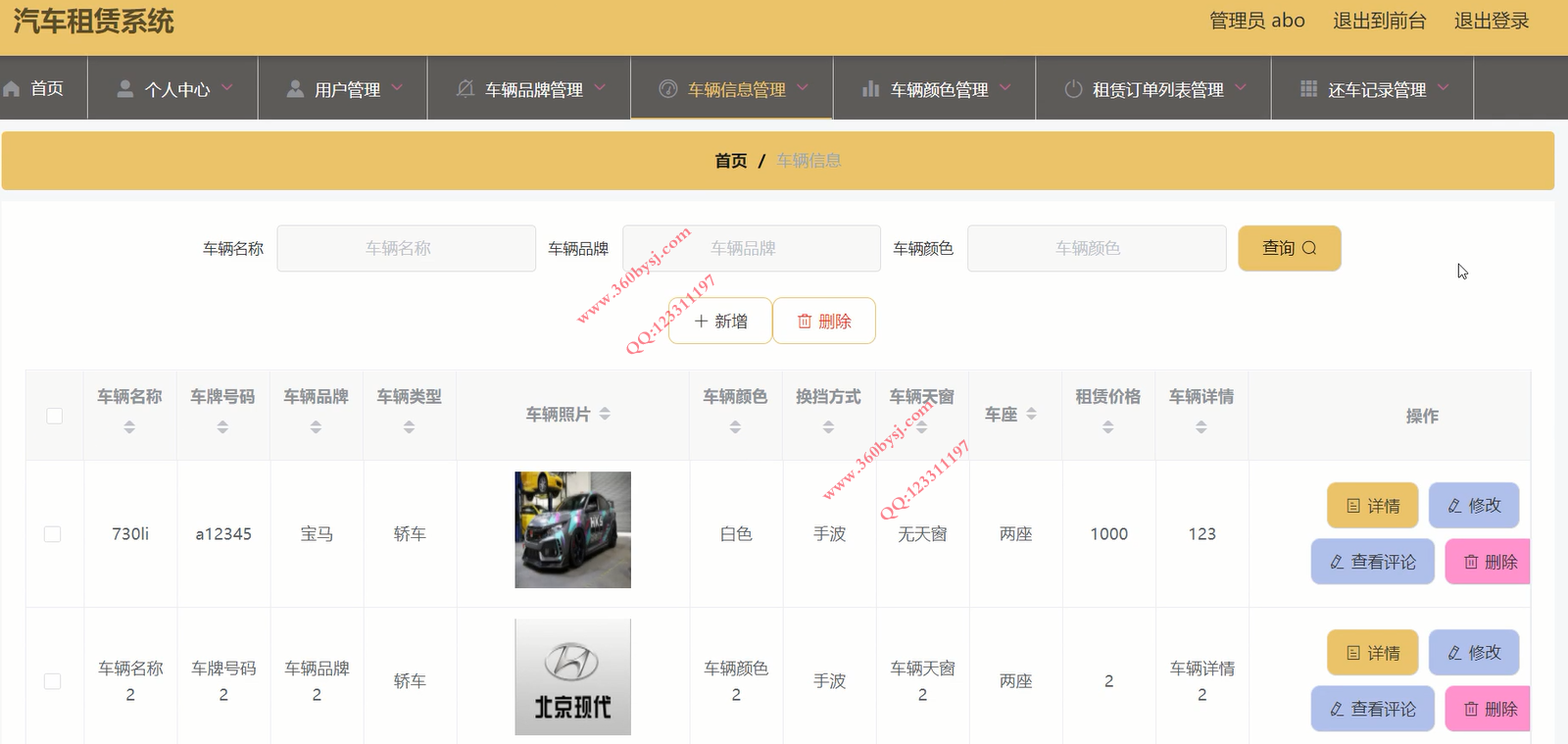Open the 用户管理 menu
The height and width of the screenshot is (744, 1568).
(343, 88)
